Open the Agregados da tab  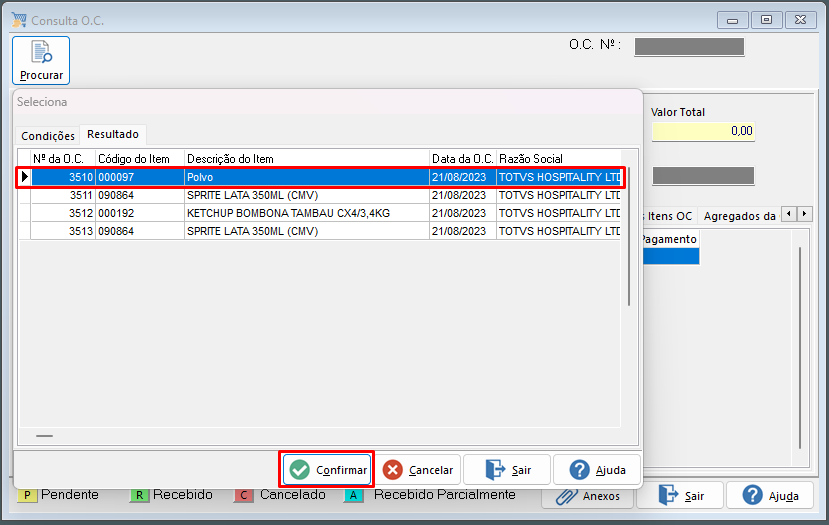tap(739, 216)
